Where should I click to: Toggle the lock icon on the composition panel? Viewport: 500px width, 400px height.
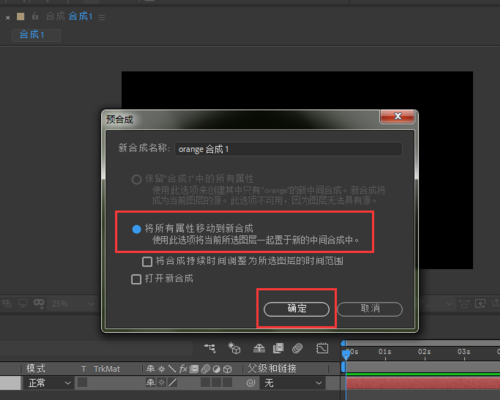35,16
